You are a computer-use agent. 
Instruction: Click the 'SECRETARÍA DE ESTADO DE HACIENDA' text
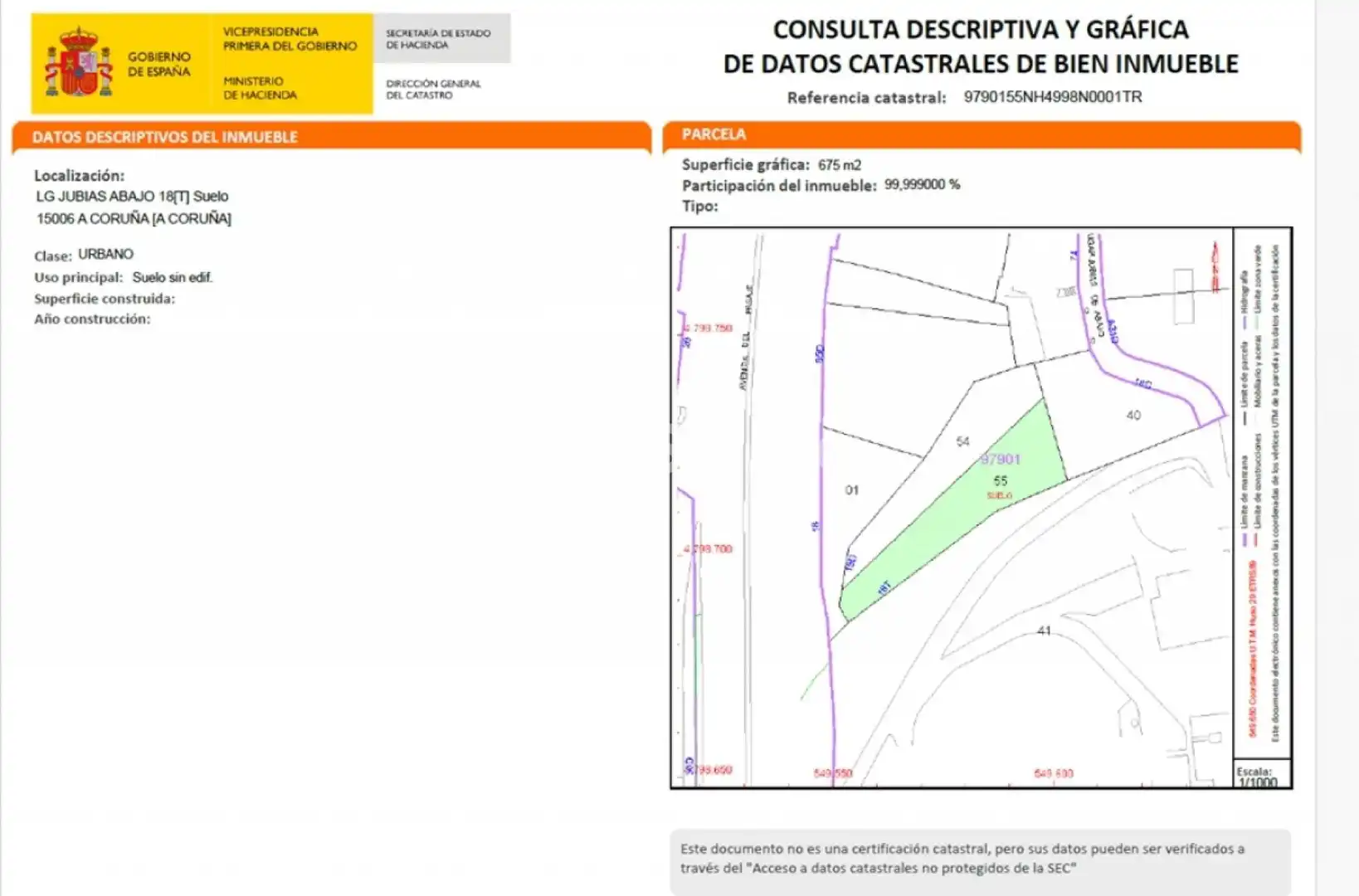pos(438,39)
